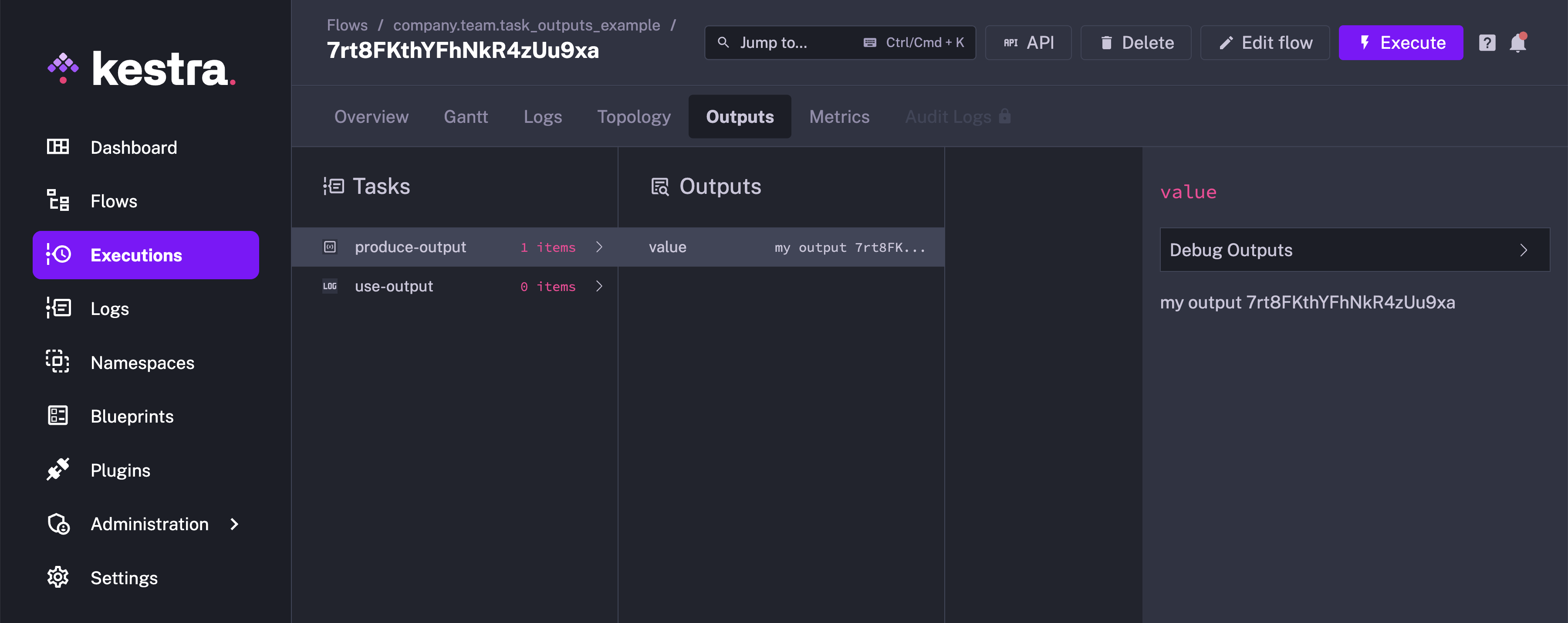
Task: Open the Dashboard from the sidebar
Action: (133, 147)
